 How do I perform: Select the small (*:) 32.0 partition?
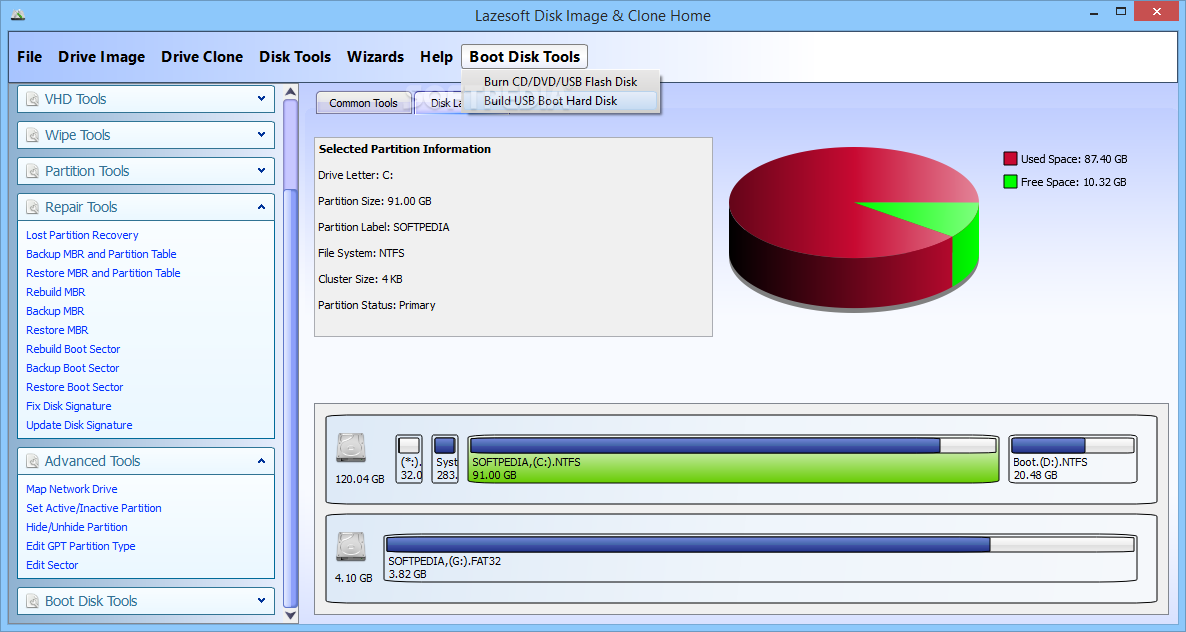(x=409, y=459)
